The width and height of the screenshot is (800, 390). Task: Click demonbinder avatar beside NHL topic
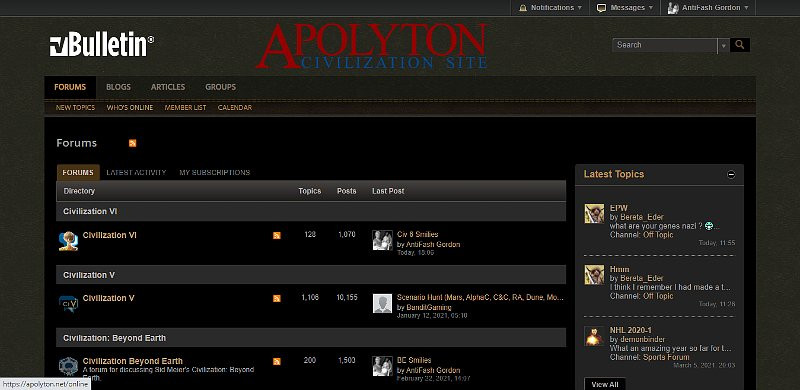594,336
